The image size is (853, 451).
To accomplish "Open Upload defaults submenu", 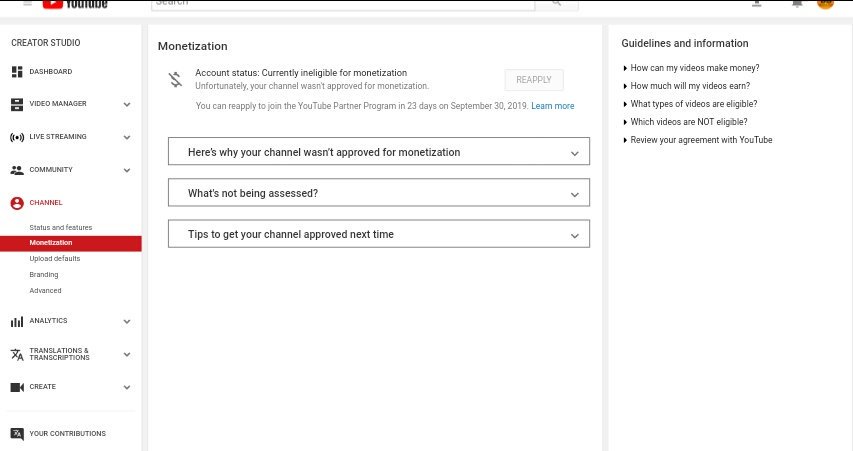I will click(x=55, y=258).
